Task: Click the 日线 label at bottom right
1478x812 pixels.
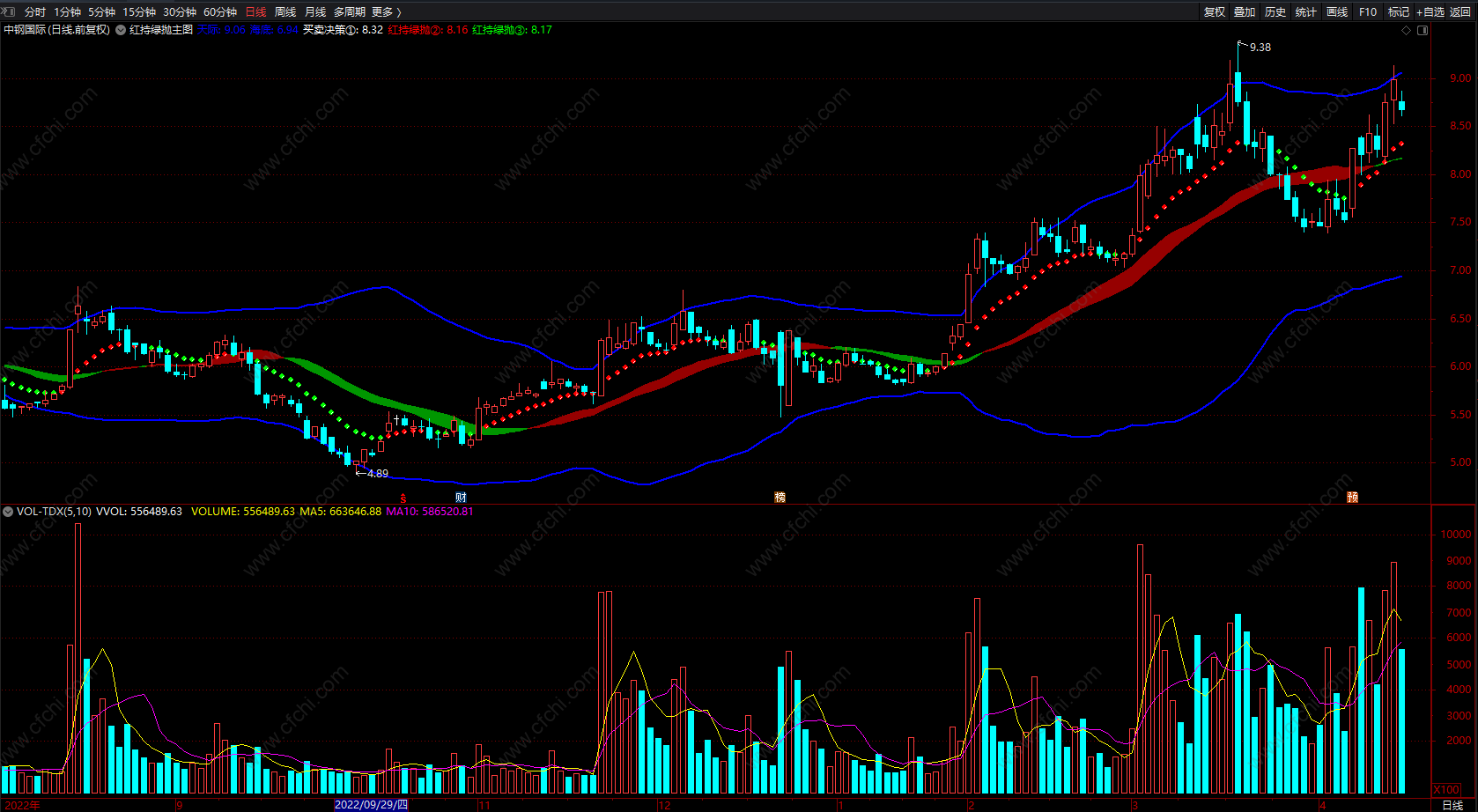Action: pos(1452,805)
